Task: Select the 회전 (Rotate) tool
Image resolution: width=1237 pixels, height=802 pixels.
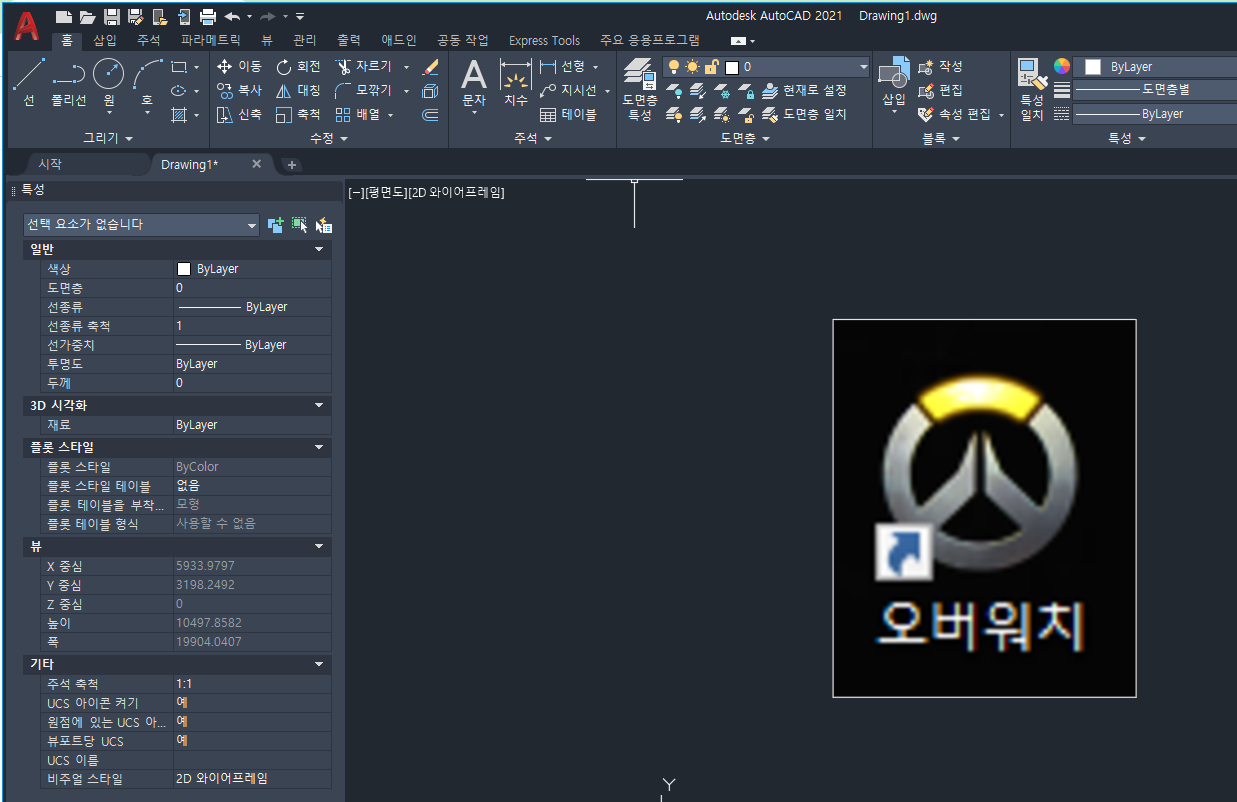Action: click(x=297, y=66)
